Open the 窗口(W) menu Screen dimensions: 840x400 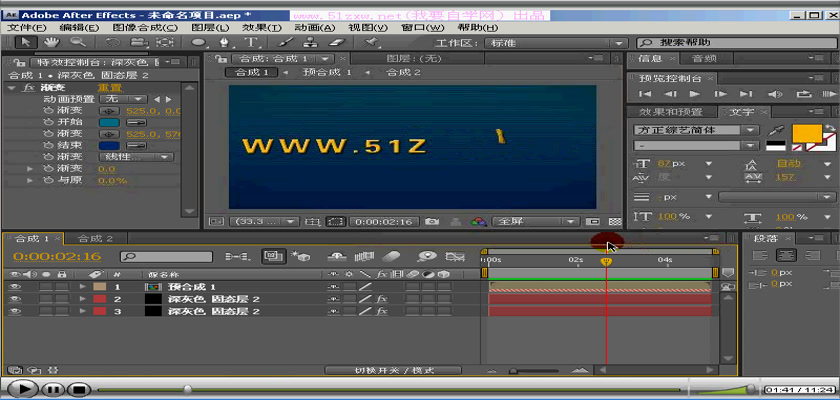423,28
